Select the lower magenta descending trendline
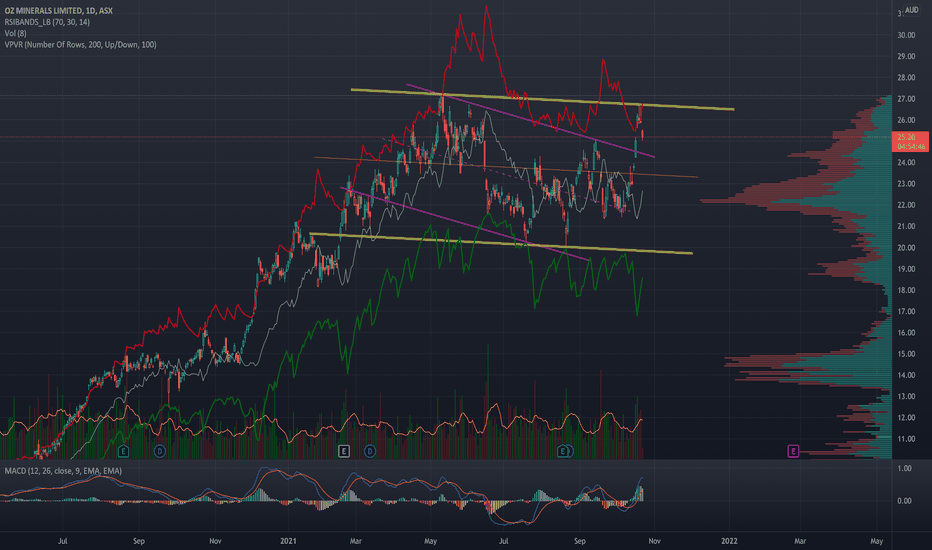Image resolution: width=932 pixels, height=550 pixels. [x=464, y=224]
